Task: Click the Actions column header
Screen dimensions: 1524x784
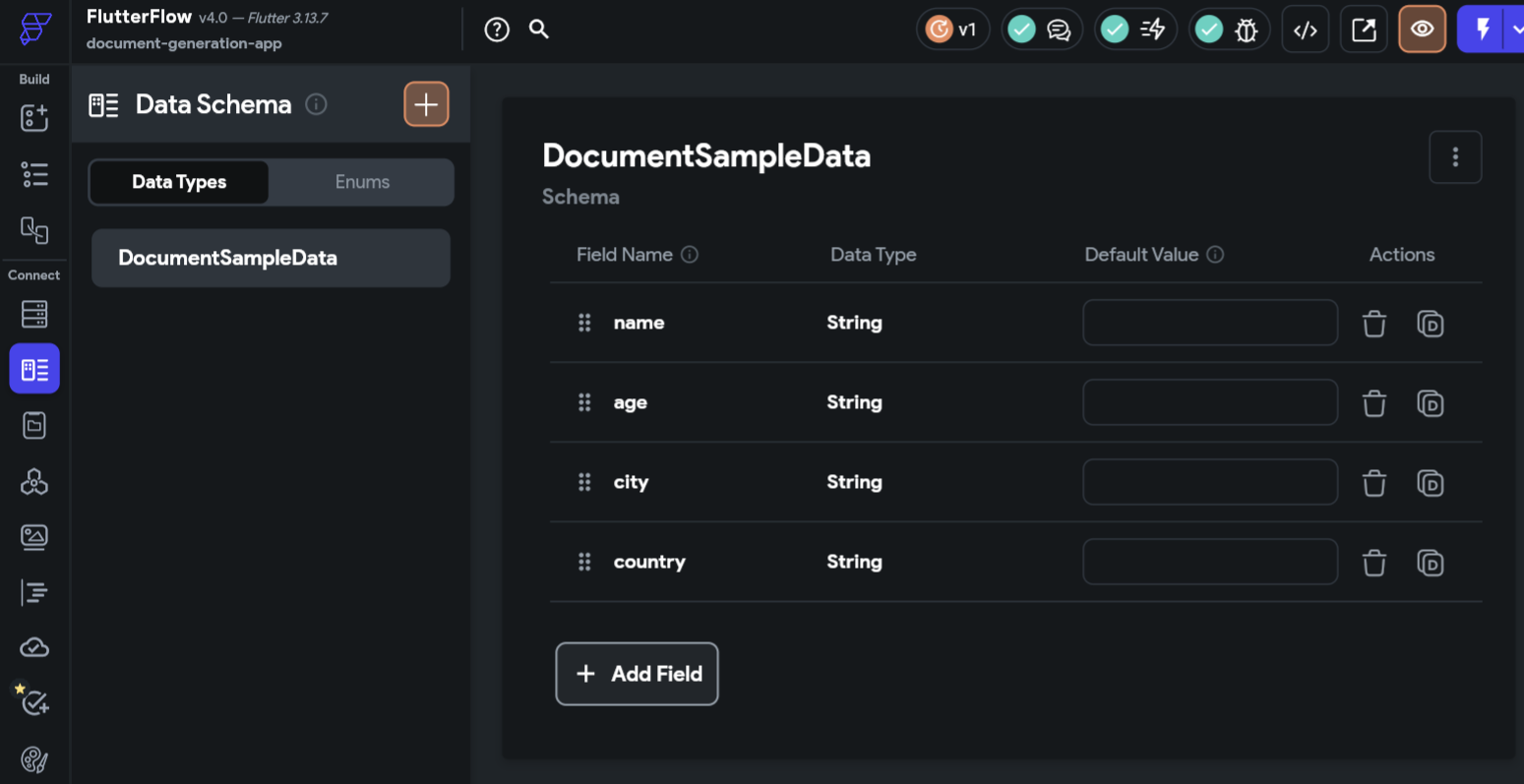Action: click(x=1402, y=255)
